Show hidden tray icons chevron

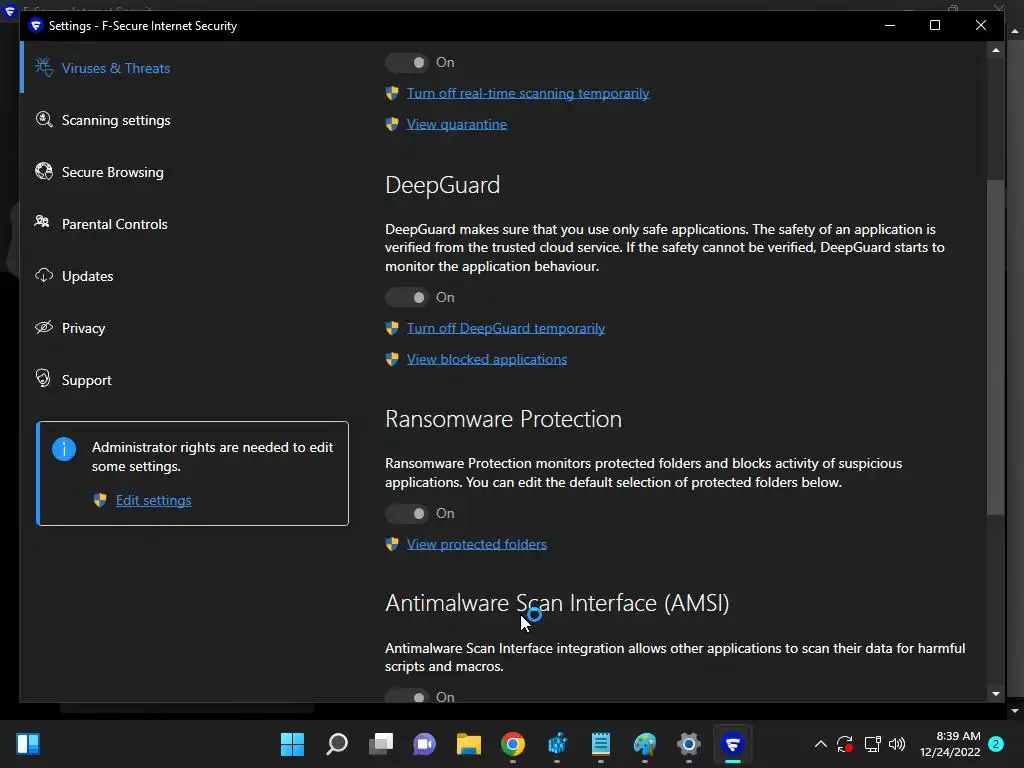(821, 744)
